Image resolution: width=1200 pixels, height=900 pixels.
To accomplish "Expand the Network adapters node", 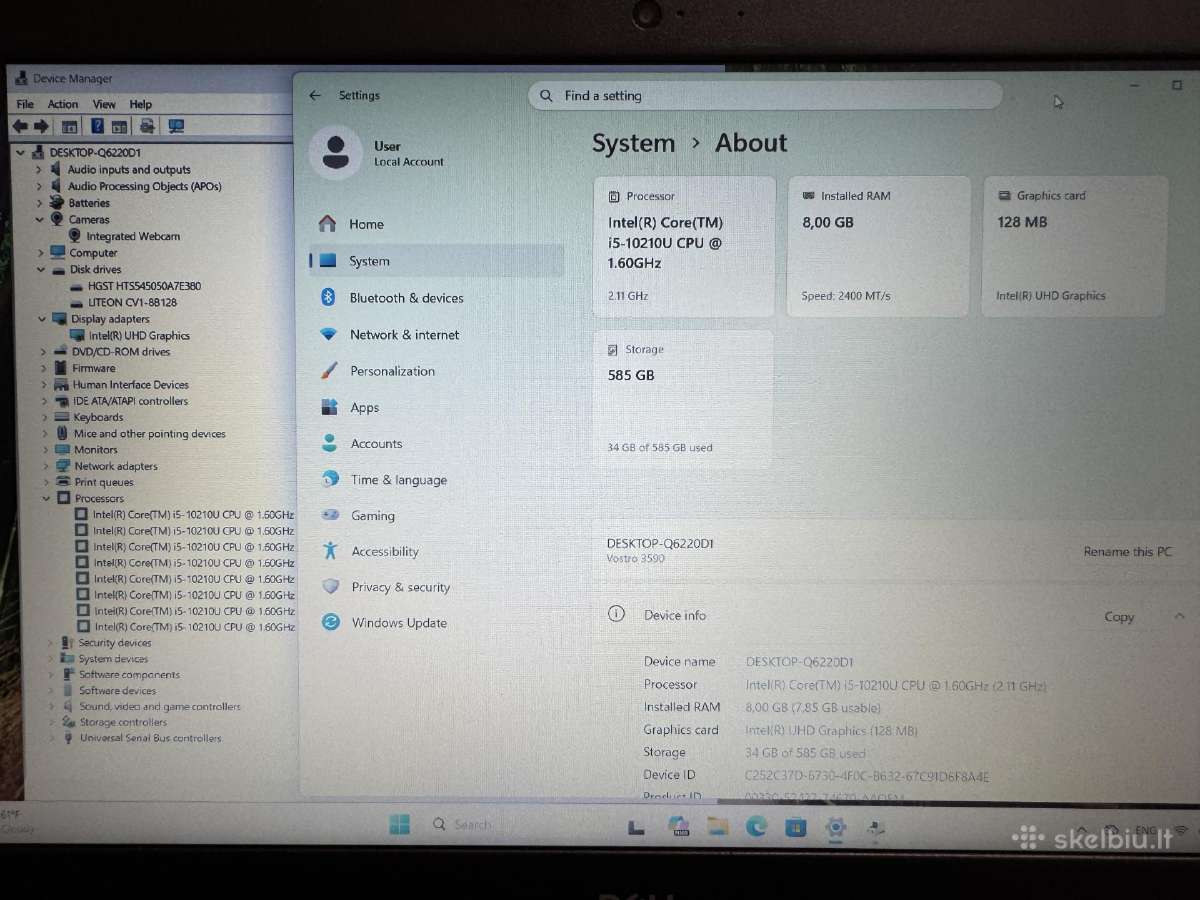I will (x=46, y=466).
